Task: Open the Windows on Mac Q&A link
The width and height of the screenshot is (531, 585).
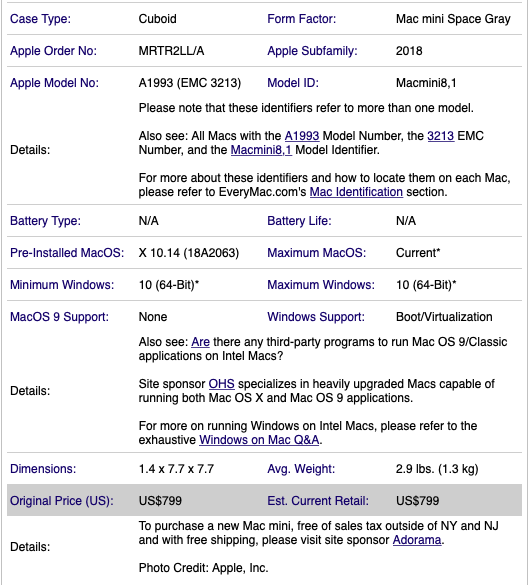Action: (259, 440)
